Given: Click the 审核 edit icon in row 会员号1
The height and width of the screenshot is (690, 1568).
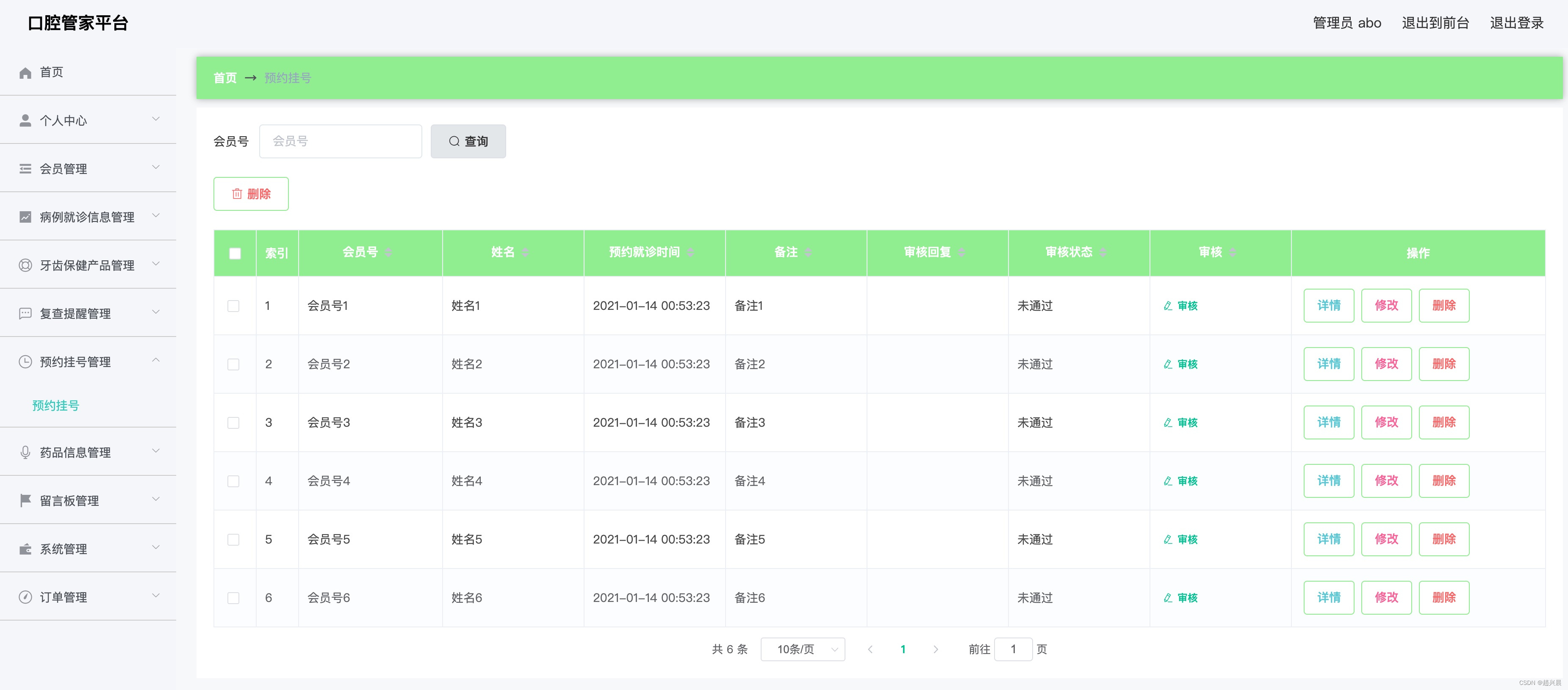Looking at the screenshot, I should (1167, 306).
